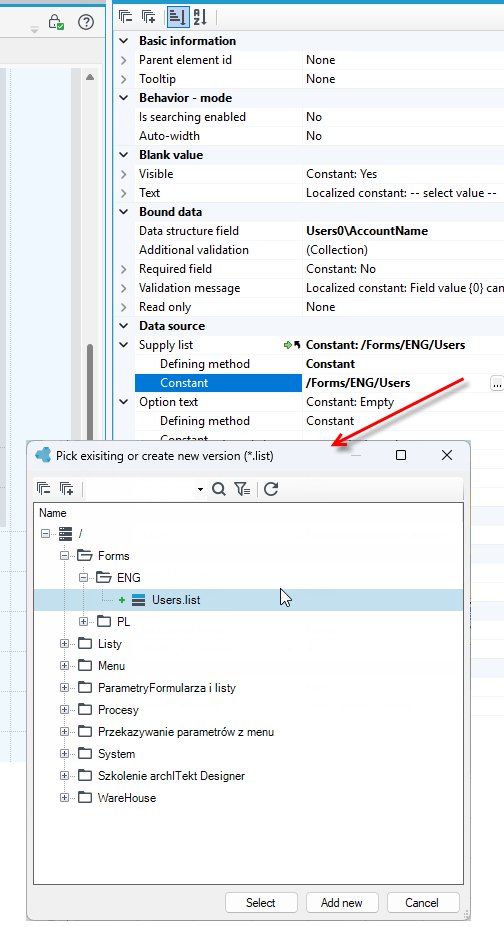Select the Users.list item

[176, 600]
